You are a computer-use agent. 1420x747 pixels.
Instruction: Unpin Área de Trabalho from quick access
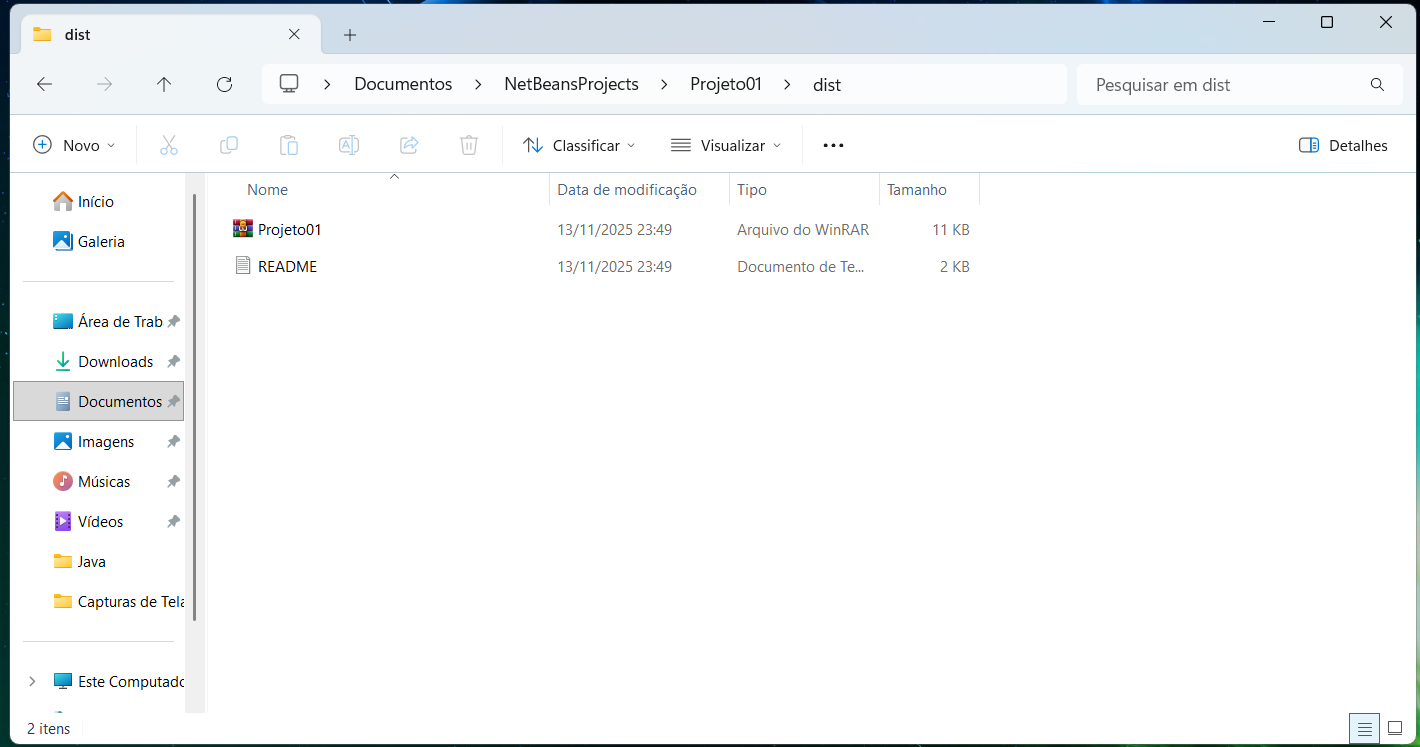[173, 321]
